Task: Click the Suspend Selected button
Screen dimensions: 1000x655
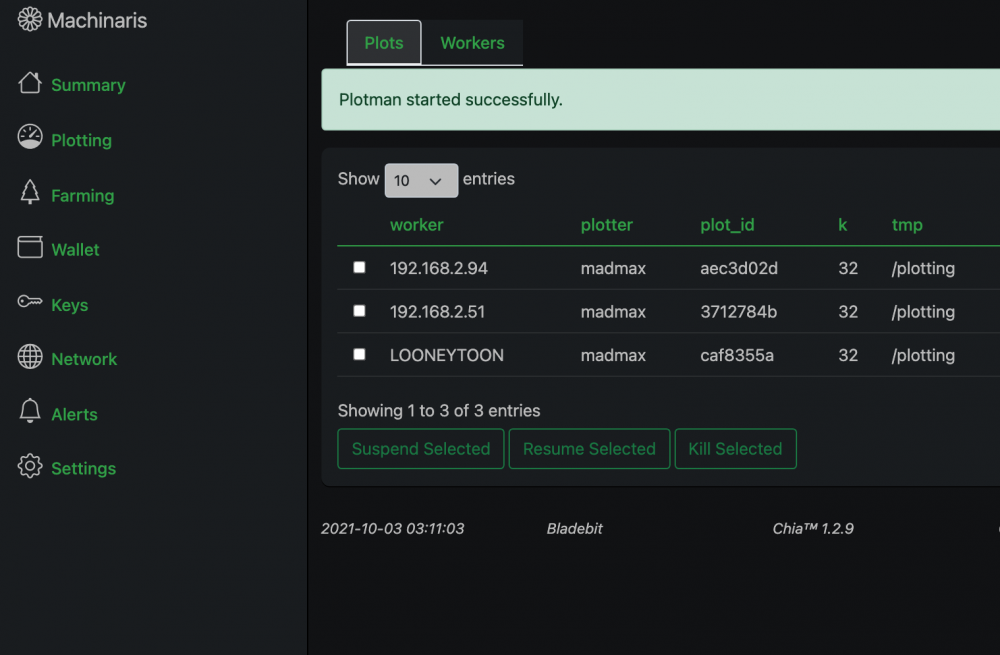Action: 421,449
